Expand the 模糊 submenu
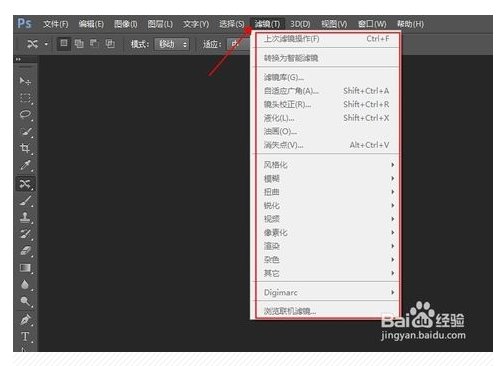 [327, 178]
